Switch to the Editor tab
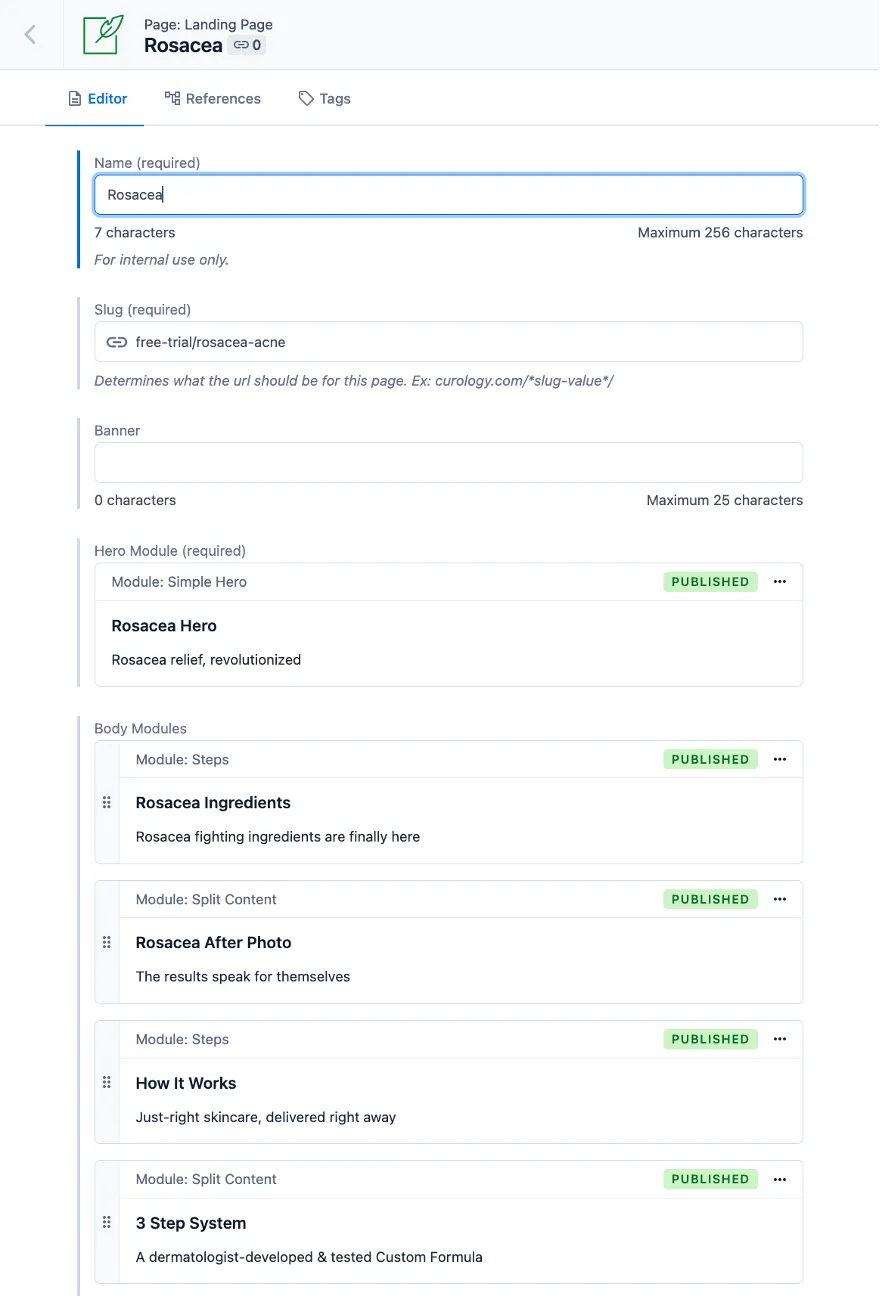Screen dimensions: 880x1296 (97, 98)
